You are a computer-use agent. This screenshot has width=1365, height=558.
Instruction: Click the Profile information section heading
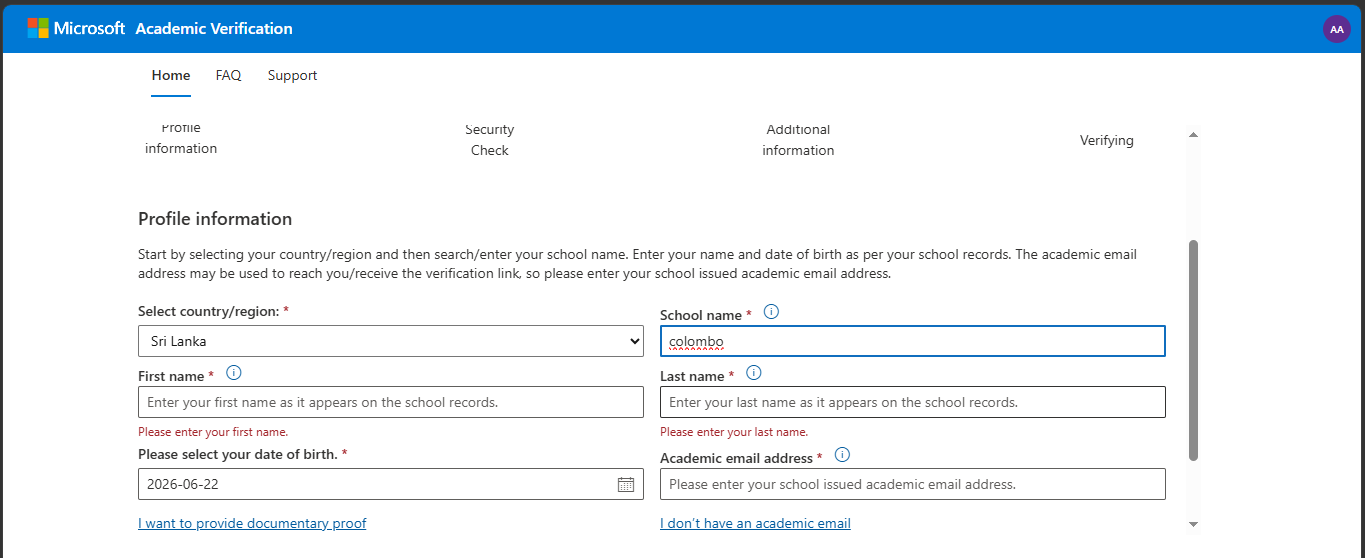click(215, 218)
